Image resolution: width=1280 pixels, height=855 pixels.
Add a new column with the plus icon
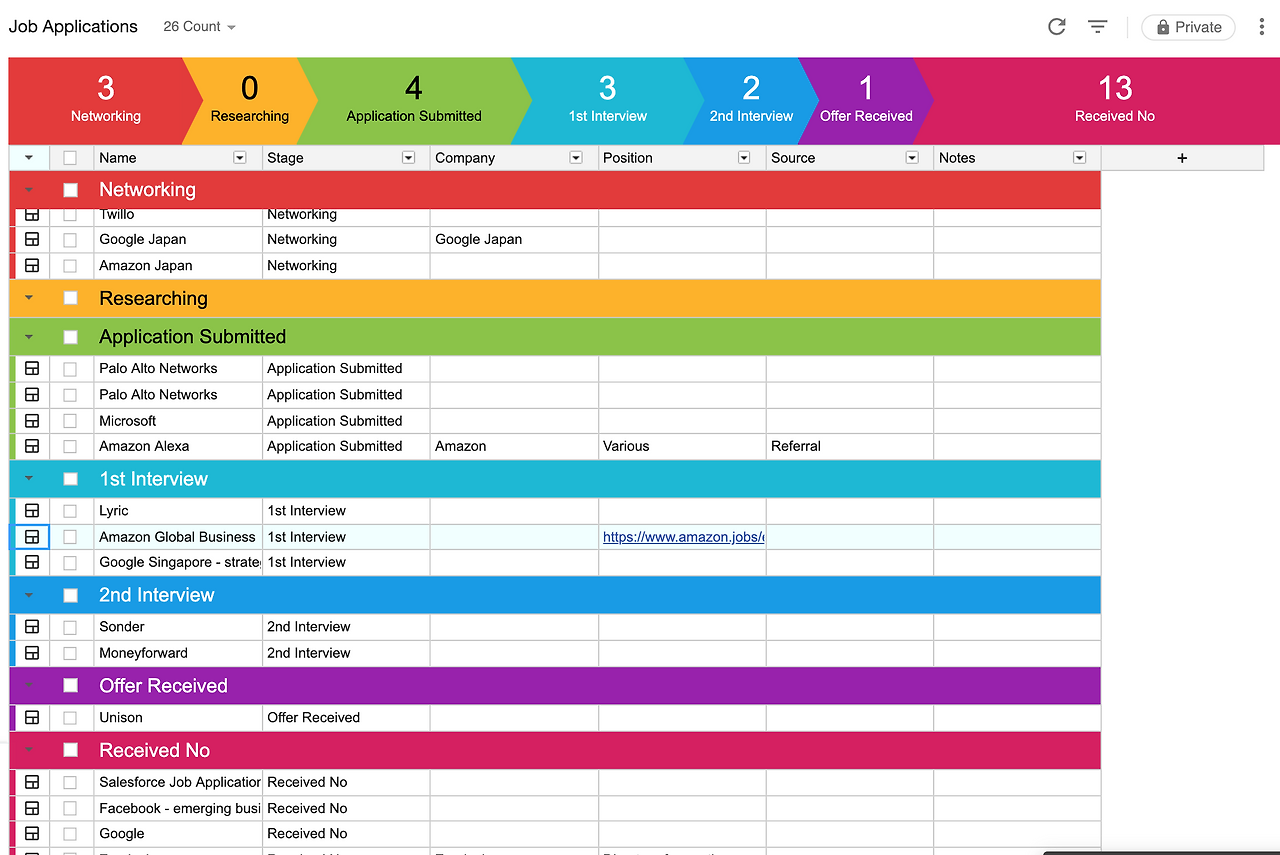(1182, 157)
